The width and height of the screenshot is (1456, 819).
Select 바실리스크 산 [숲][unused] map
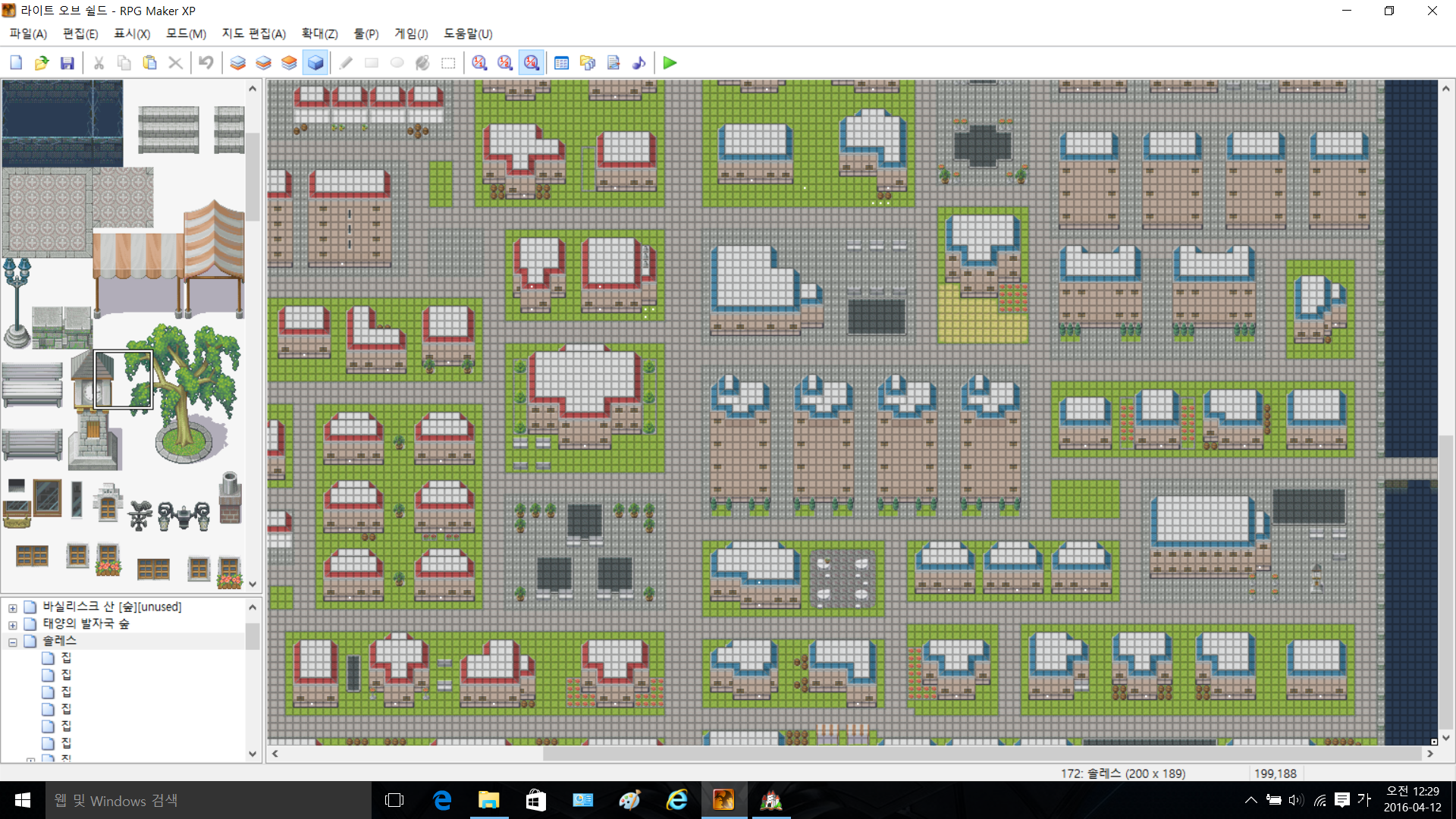[x=111, y=607]
